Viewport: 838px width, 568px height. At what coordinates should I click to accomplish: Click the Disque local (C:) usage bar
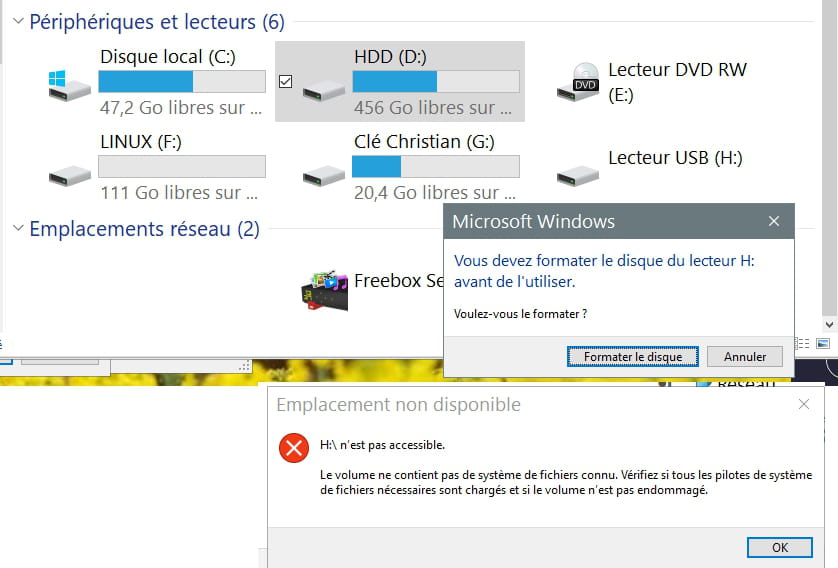pos(182,82)
